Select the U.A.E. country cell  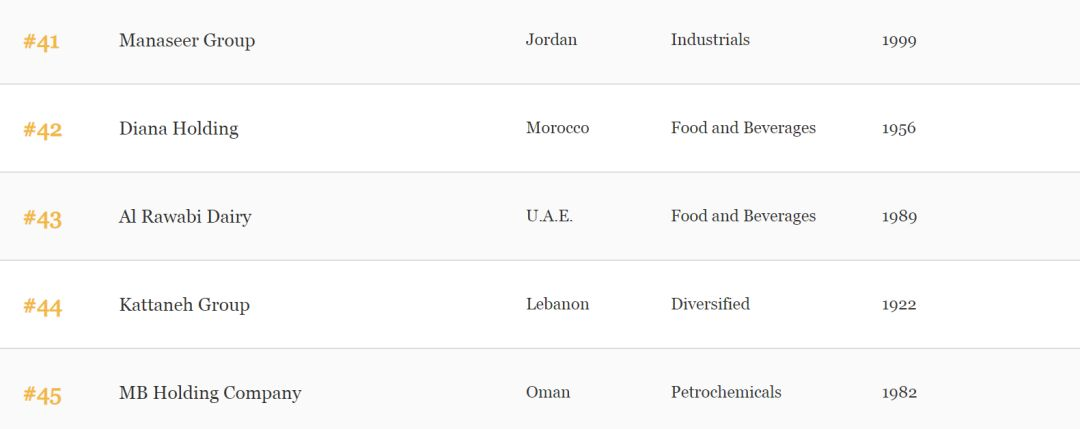pyautogui.click(x=549, y=216)
